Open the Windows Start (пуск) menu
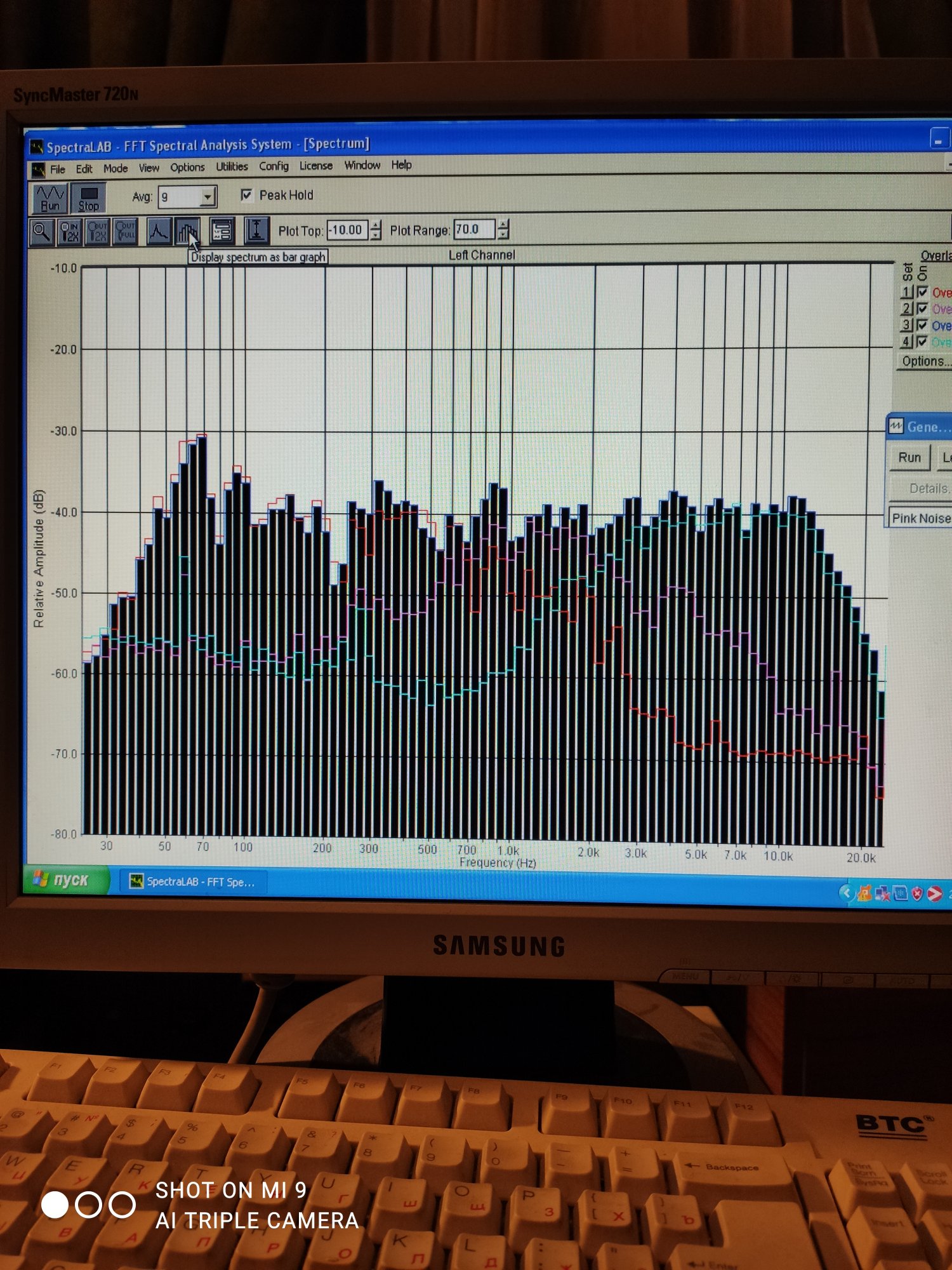The height and width of the screenshot is (1270, 952). pos(66,880)
